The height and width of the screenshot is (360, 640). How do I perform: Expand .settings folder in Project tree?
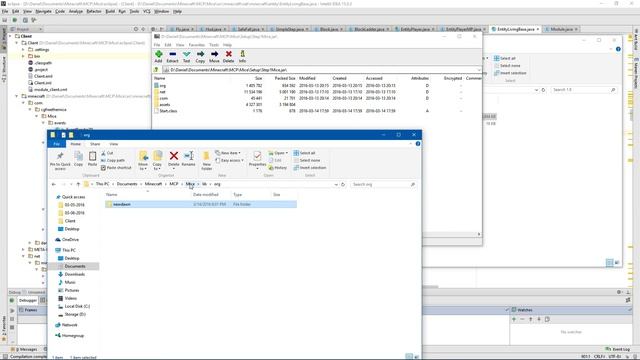pyautogui.click(x=23, y=49)
